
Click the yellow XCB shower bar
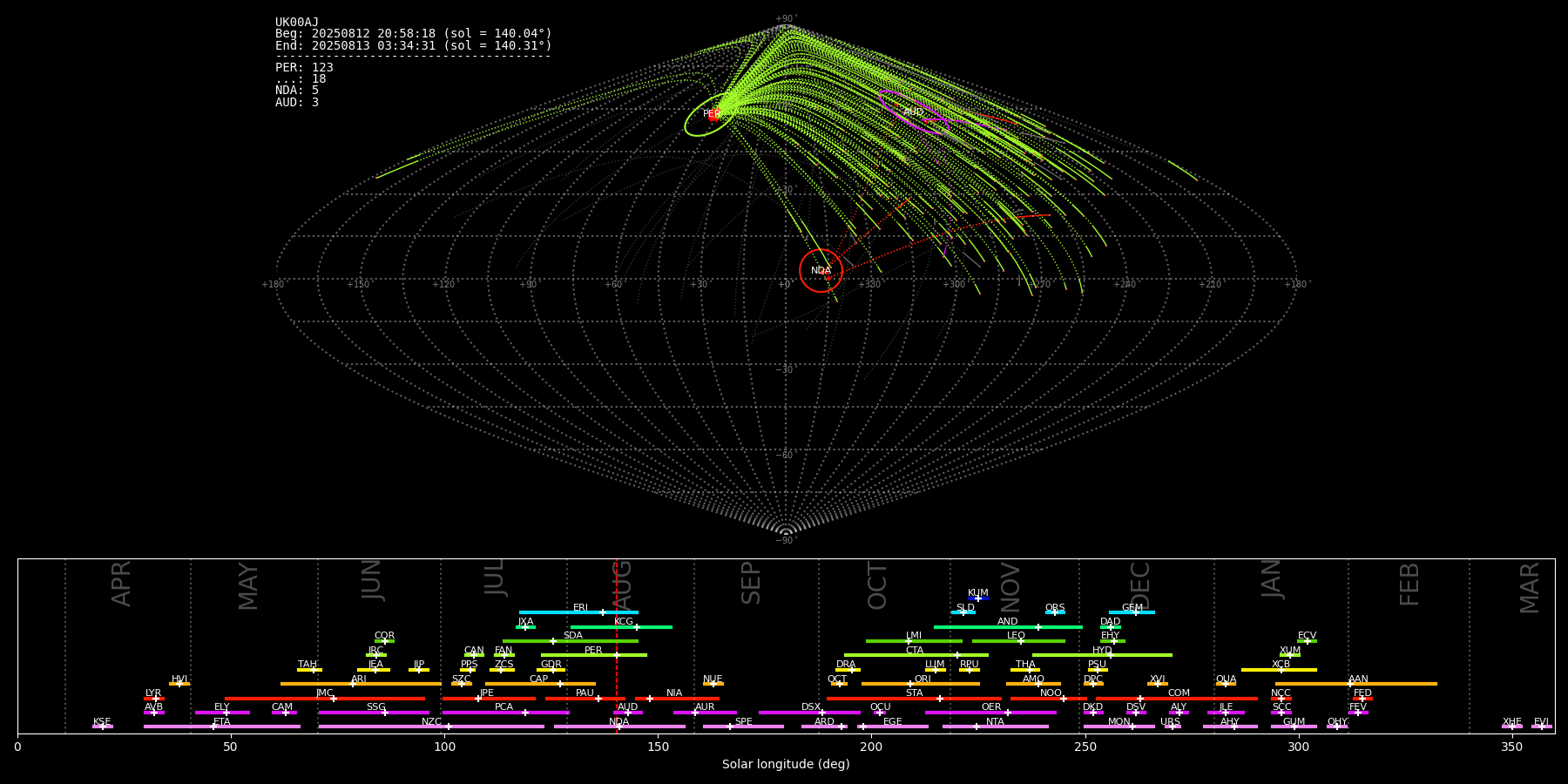[x=1279, y=670]
